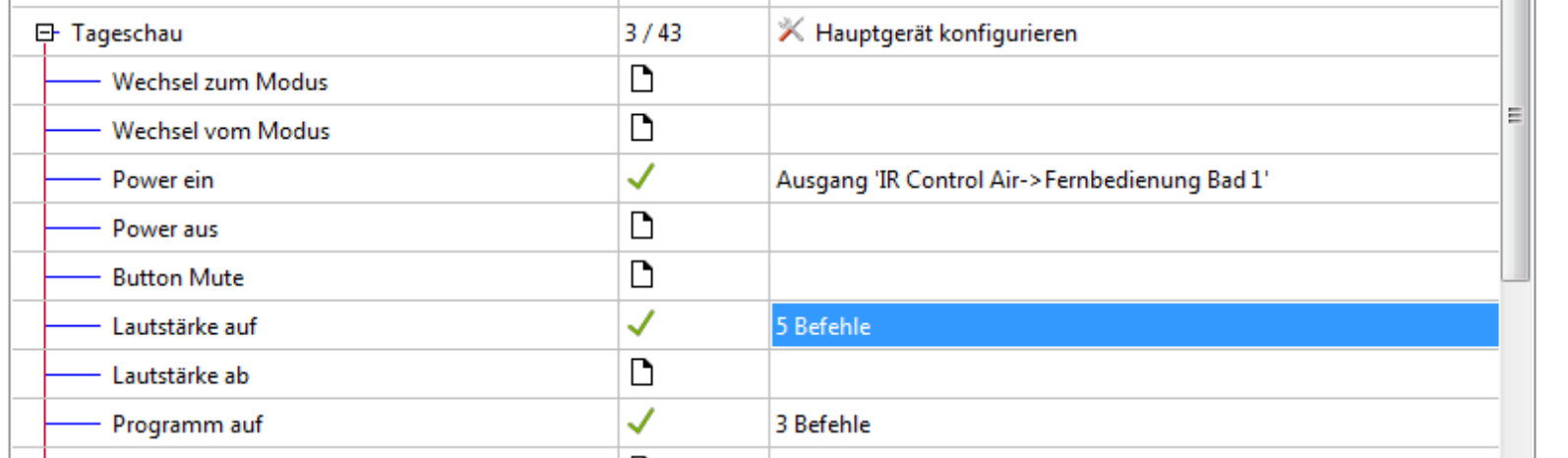Screen dimensions: 1568x458
Task: Select the Button Mute tree item
Action: click(x=177, y=278)
